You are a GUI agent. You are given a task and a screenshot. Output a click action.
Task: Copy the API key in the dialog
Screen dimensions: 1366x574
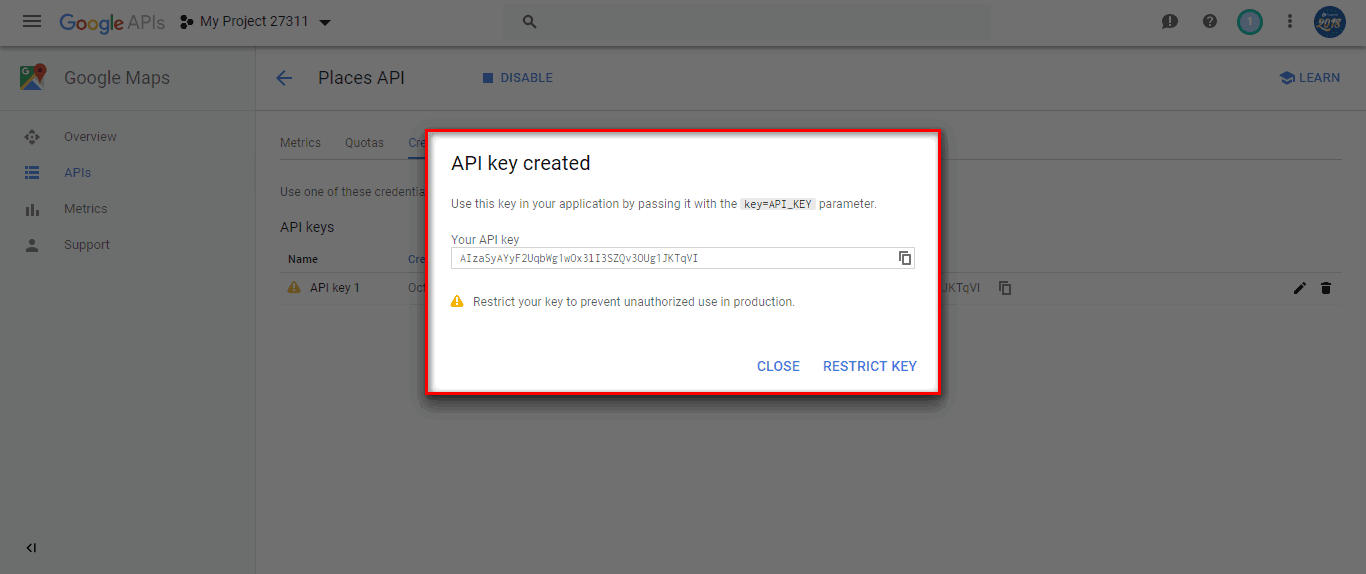[904, 258]
